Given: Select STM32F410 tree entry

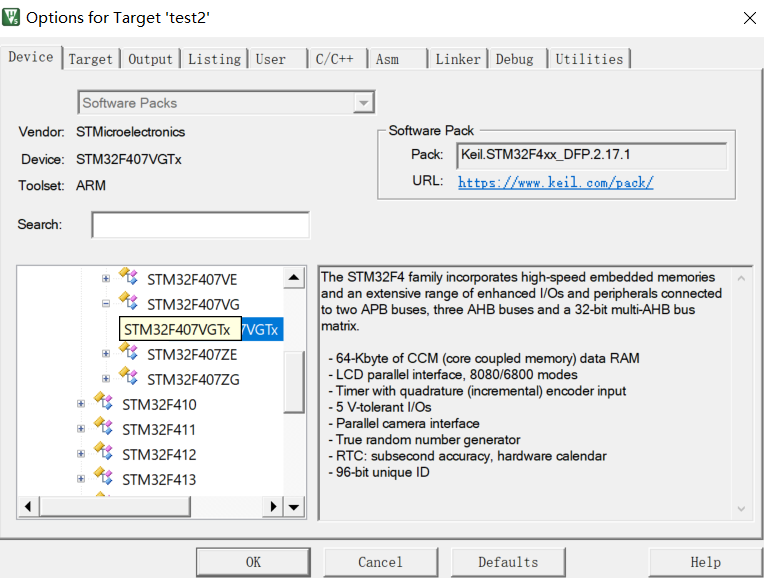Looking at the screenshot, I should 159,405.
